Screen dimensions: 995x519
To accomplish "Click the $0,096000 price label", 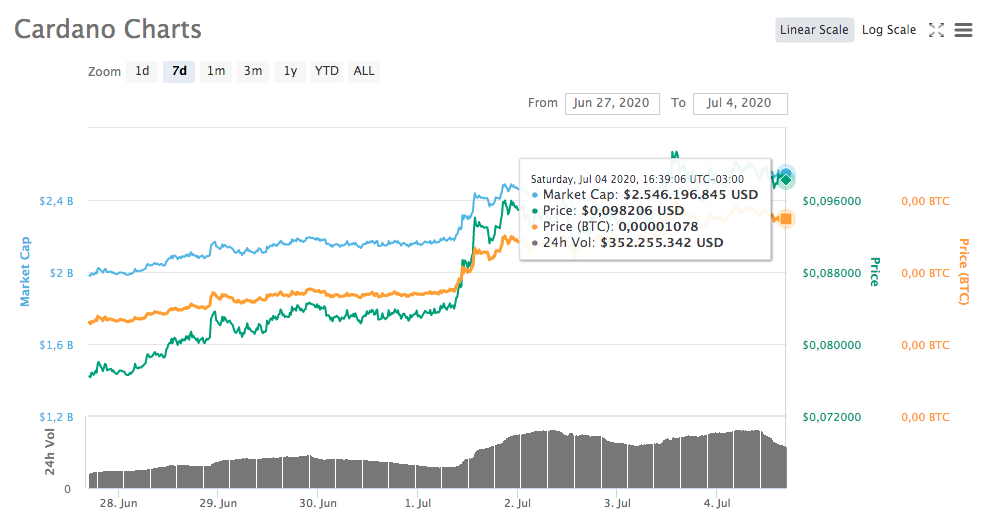I will [x=832, y=201].
